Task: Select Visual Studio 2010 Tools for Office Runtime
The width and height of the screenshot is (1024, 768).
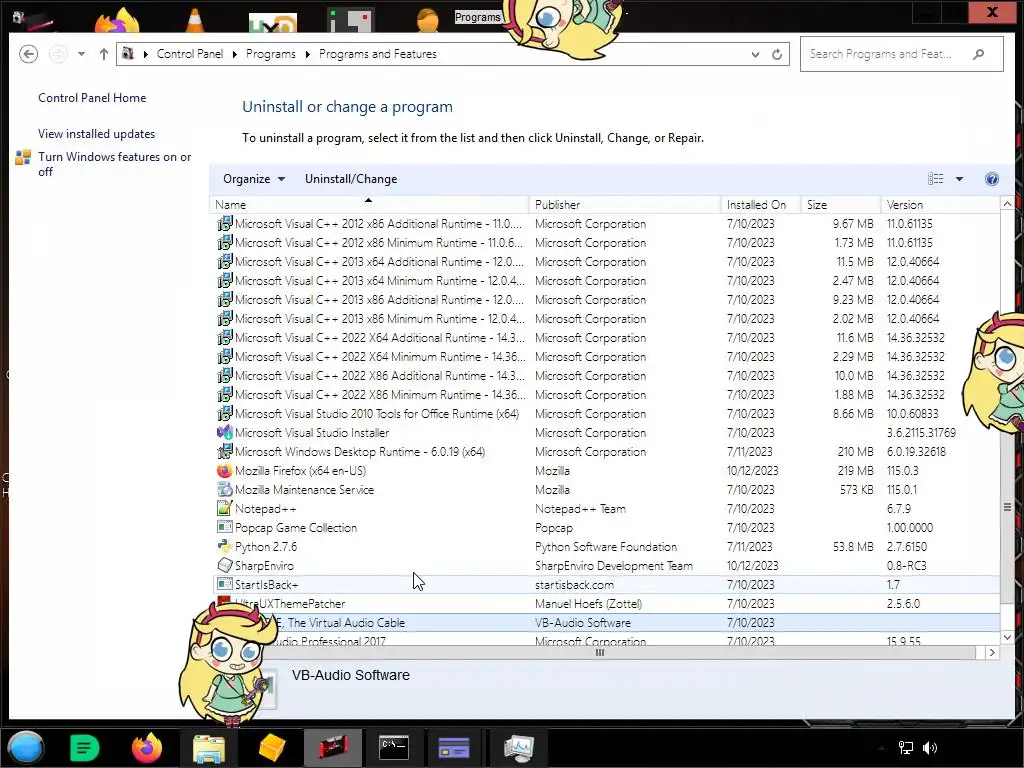Action: pos(607,414)
